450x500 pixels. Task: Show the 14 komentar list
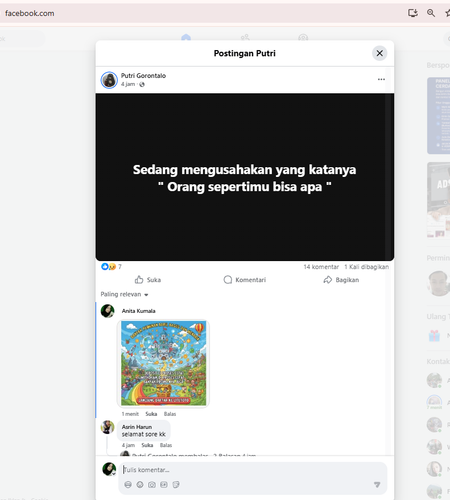(x=321, y=267)
